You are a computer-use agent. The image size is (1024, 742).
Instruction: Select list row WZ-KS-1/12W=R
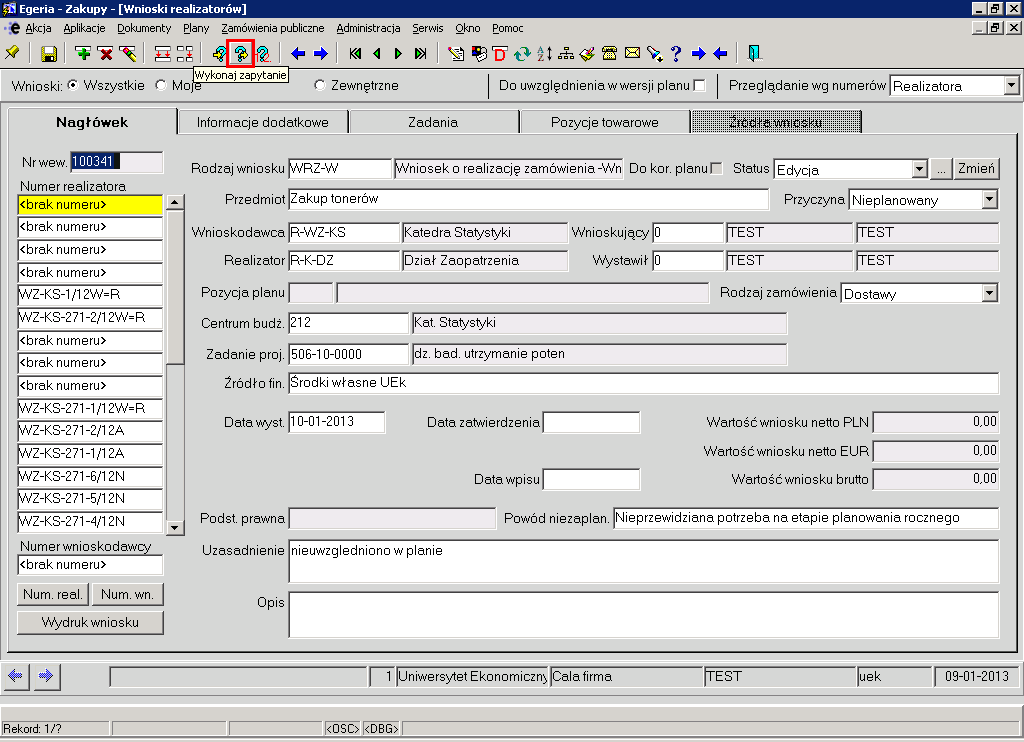pos(90,295)
